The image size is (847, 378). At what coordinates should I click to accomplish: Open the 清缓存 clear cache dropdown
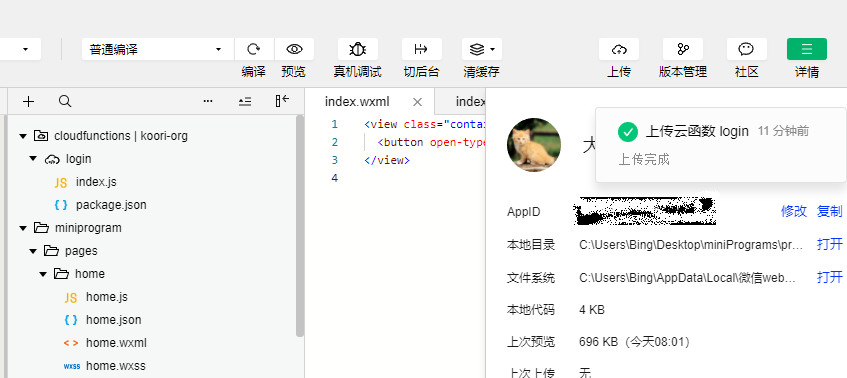[x=482, y=49]
